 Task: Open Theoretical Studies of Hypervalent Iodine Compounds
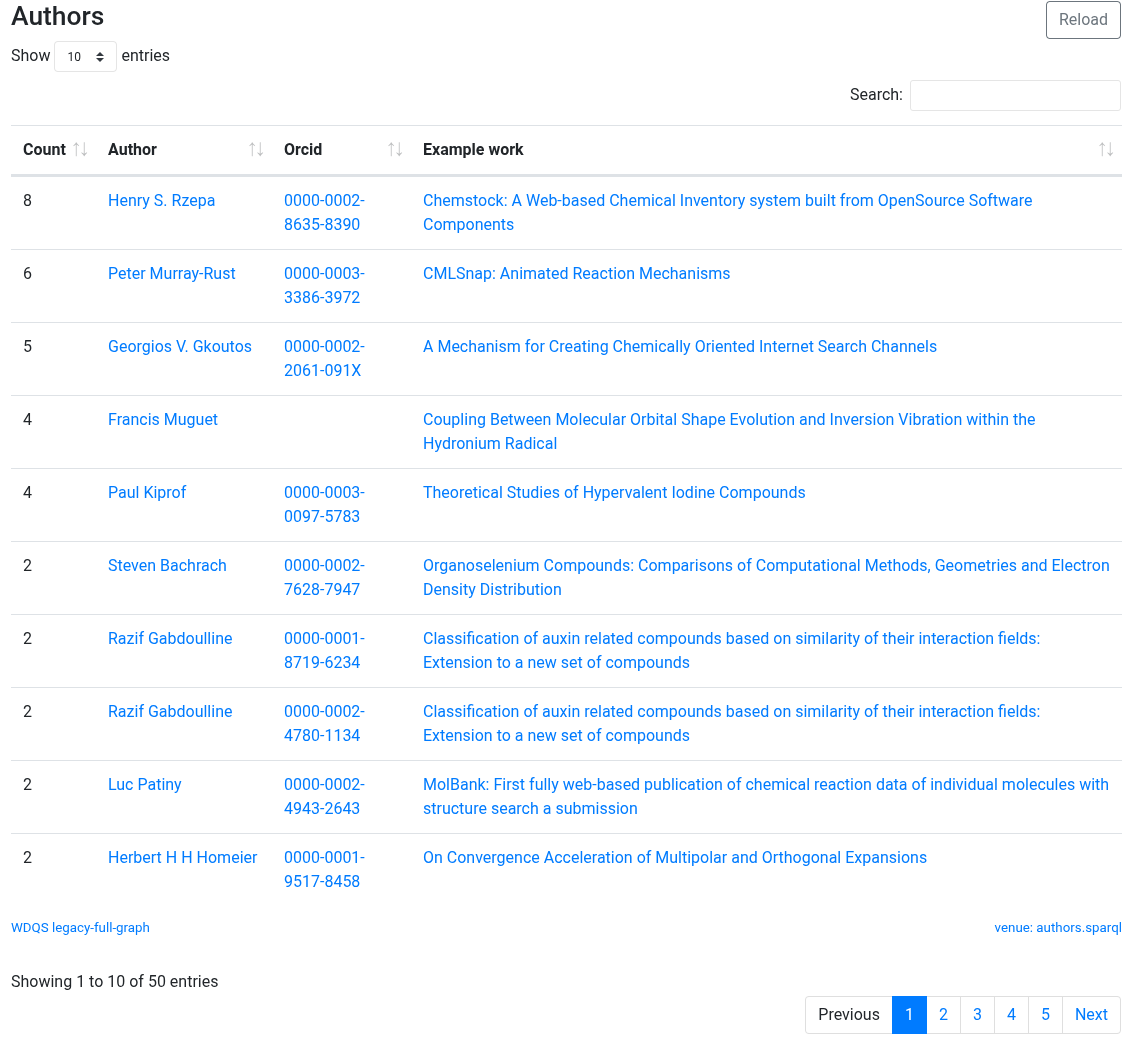click(614, 493)
